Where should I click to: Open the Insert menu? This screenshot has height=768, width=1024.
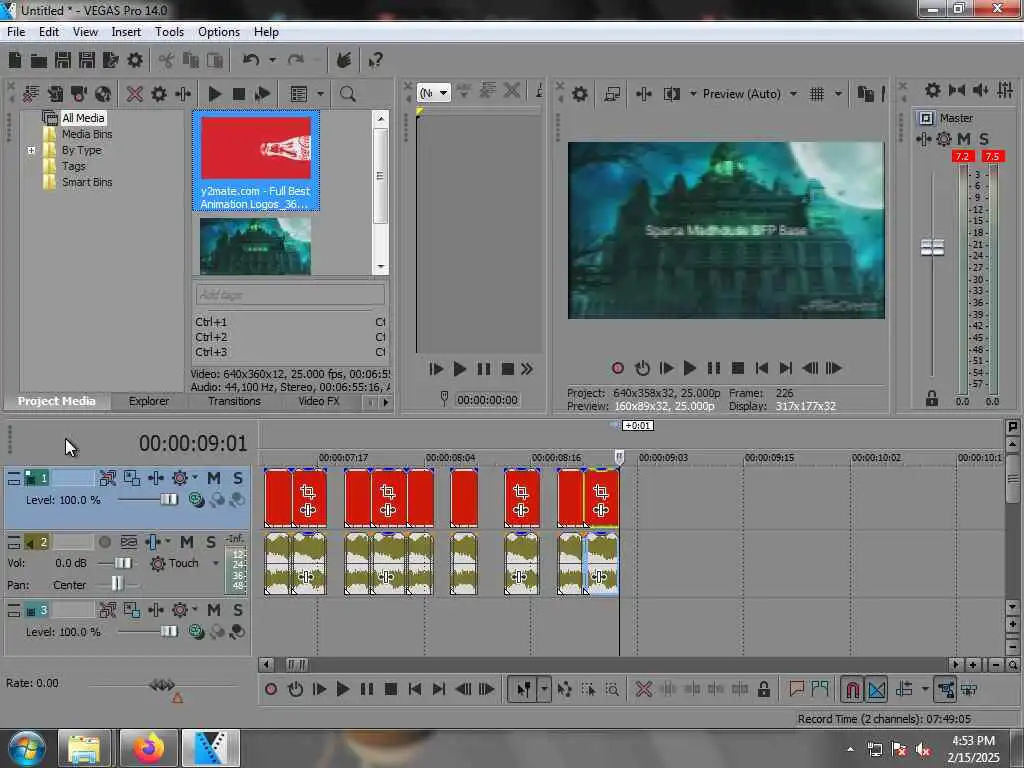(126, 32)
